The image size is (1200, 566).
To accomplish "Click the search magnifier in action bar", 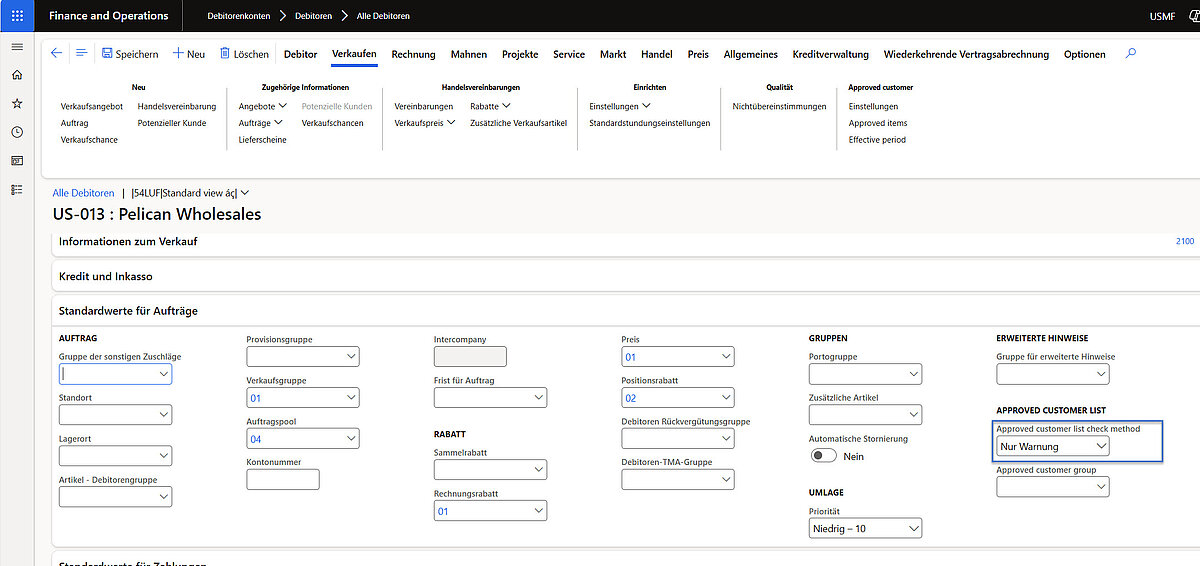I will (x=1131, y=54).
